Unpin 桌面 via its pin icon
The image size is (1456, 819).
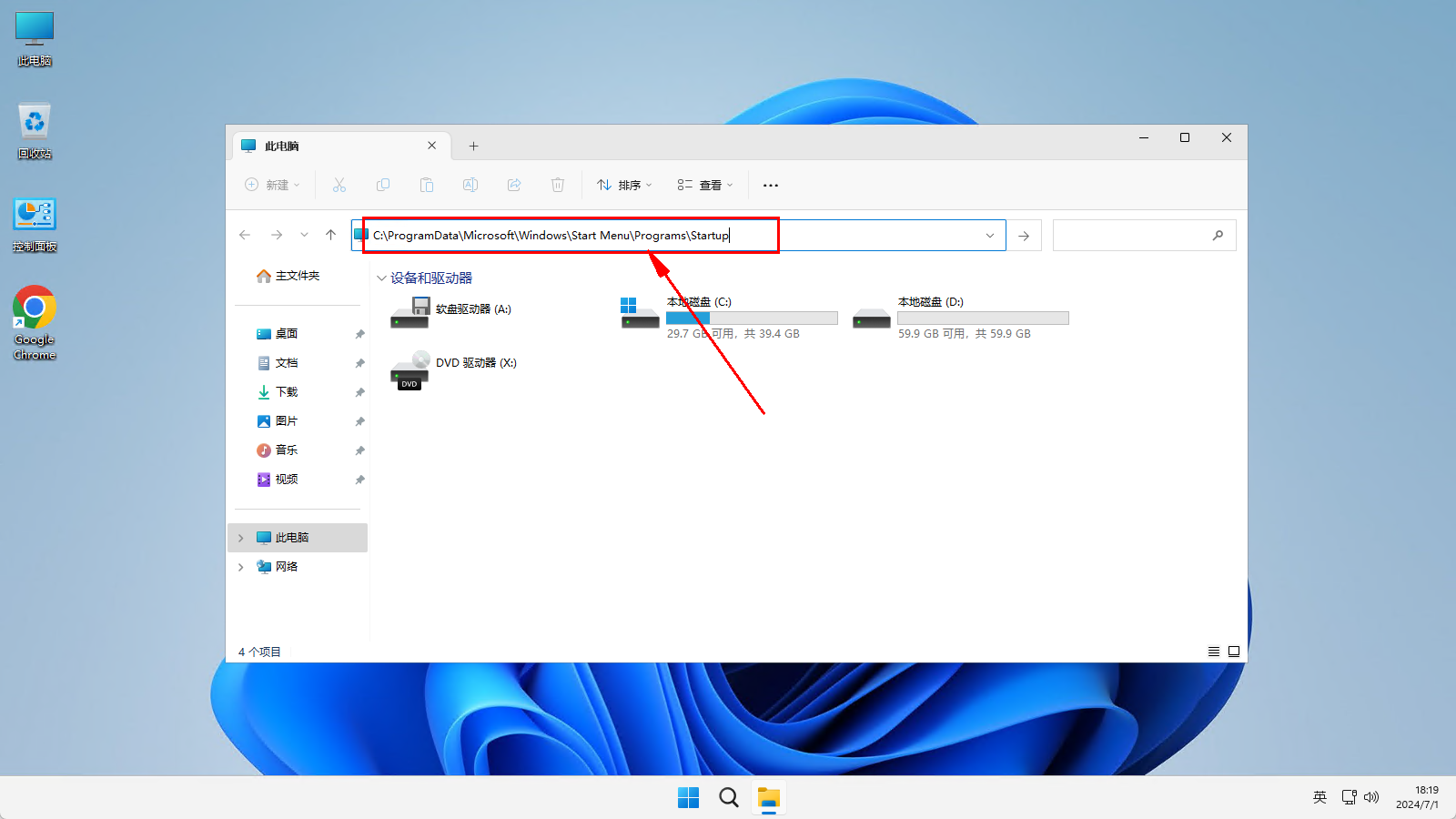click(x=359, y=334)
